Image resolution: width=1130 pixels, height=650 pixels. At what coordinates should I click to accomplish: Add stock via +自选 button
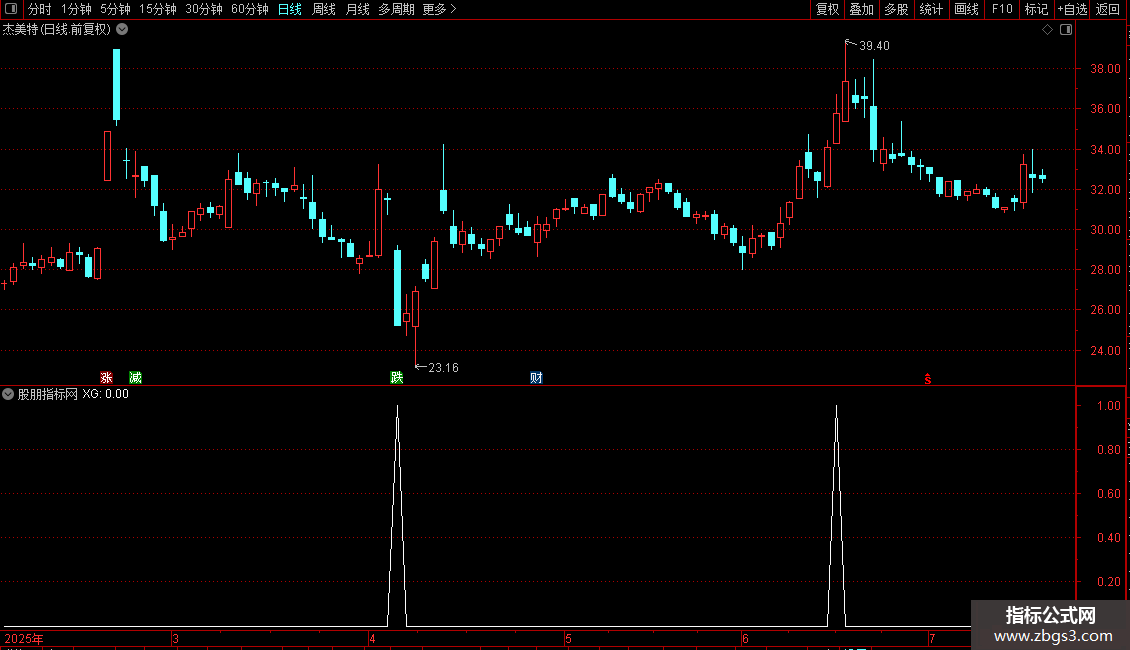pos(1072,9)
